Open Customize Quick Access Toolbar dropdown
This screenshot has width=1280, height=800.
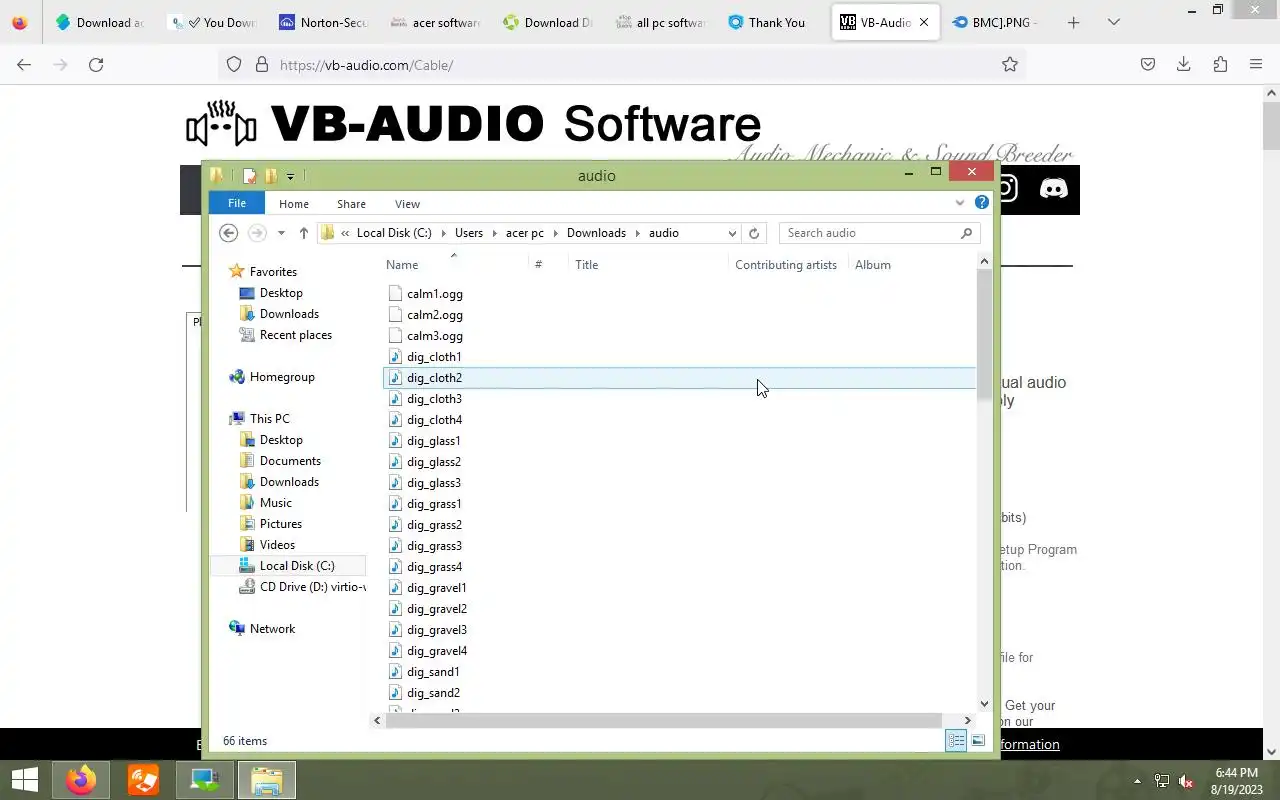(x=290, y=177)
